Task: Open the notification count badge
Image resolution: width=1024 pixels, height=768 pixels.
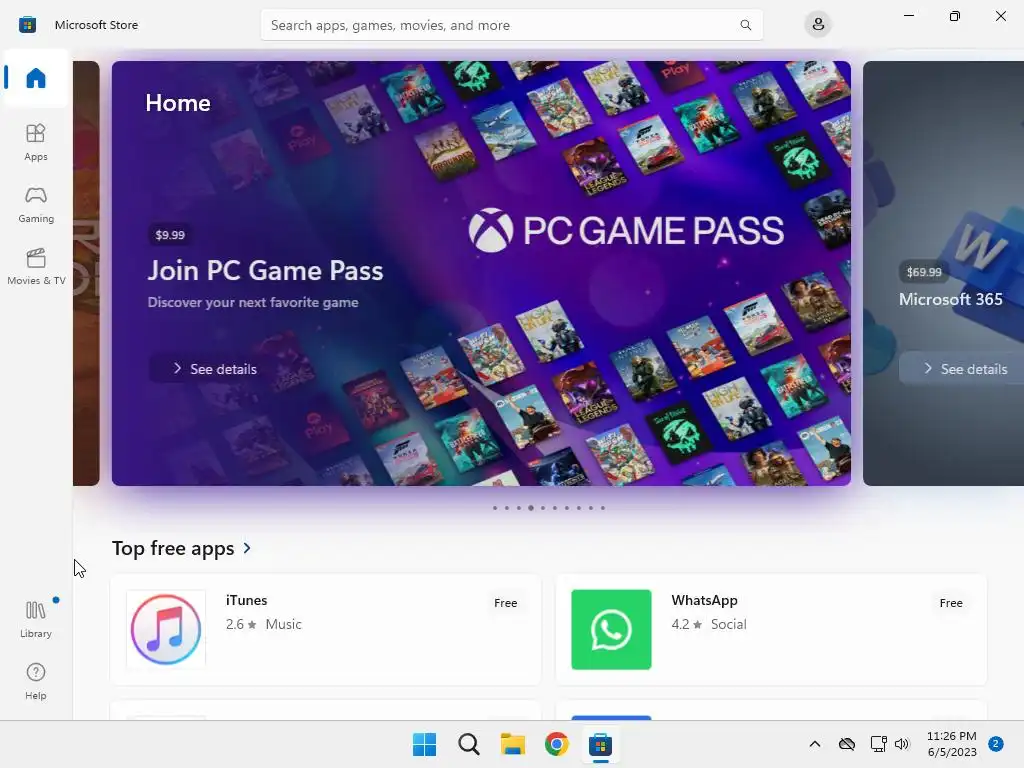Action: [x=996, y=744]
